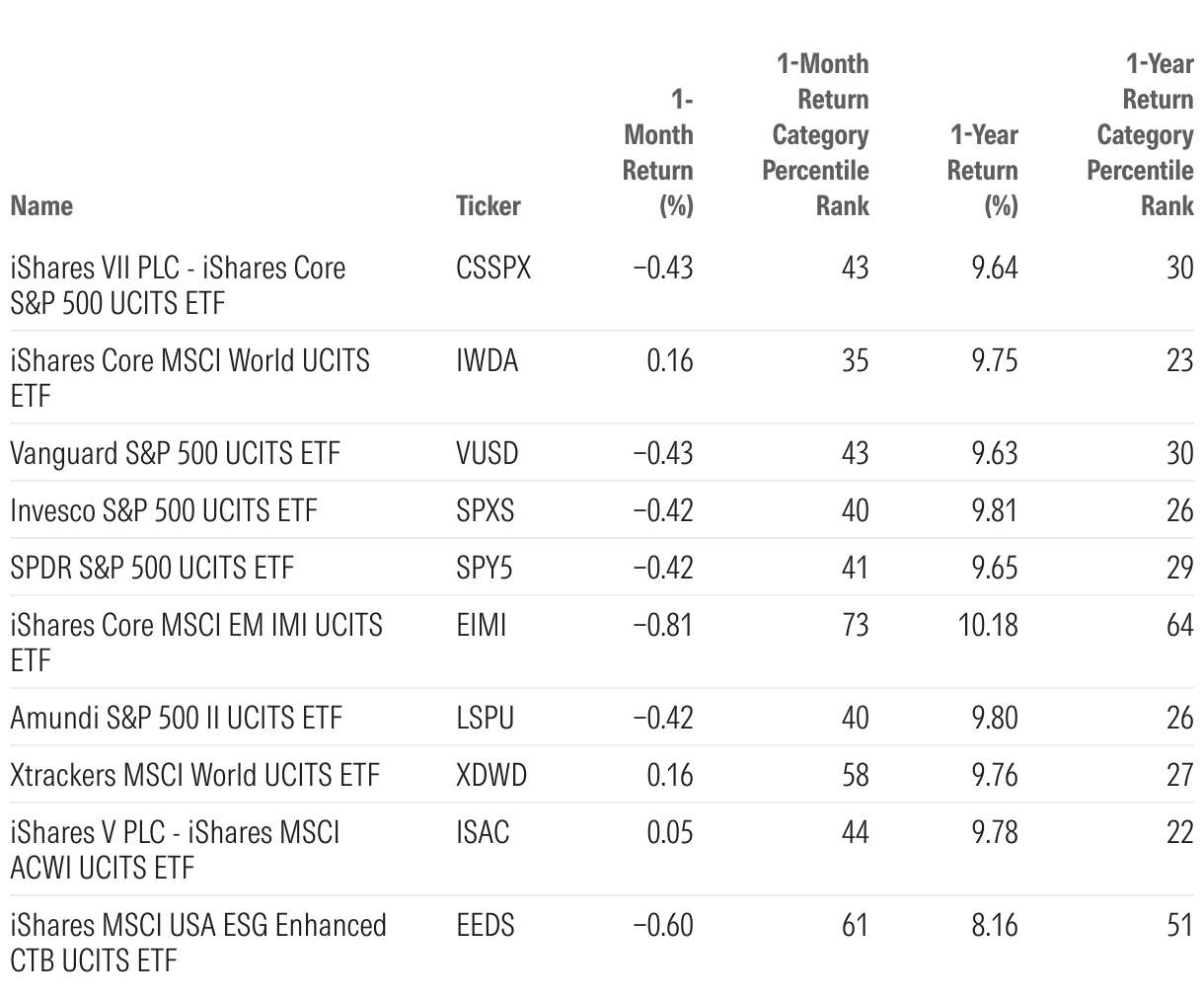Open Invesco S&P 500 UCITS ETF
The height and width of the screenshot is (997, 1204).
click(164, 510)
